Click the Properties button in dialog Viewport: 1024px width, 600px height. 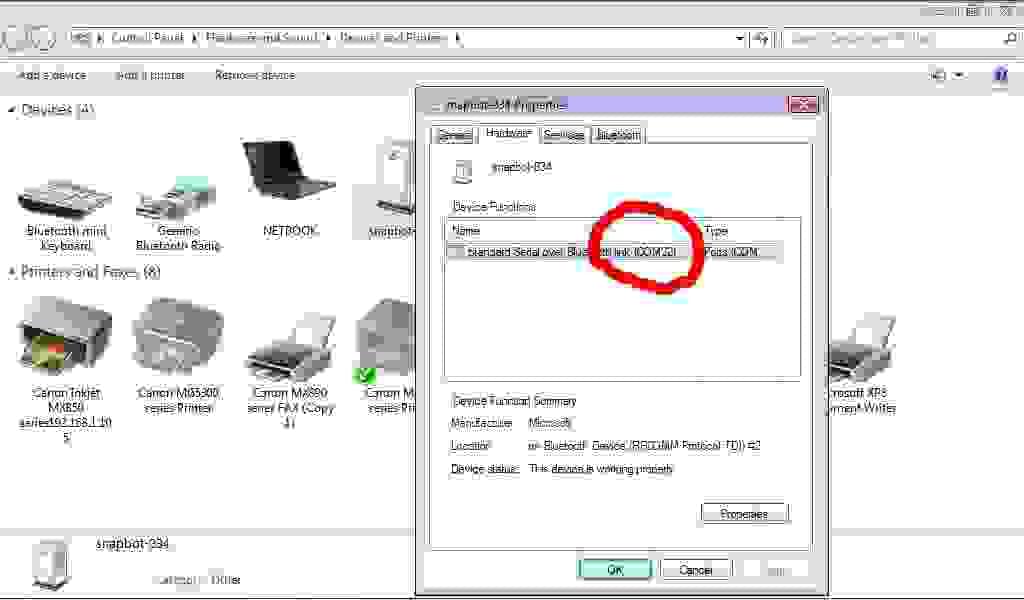744,514
